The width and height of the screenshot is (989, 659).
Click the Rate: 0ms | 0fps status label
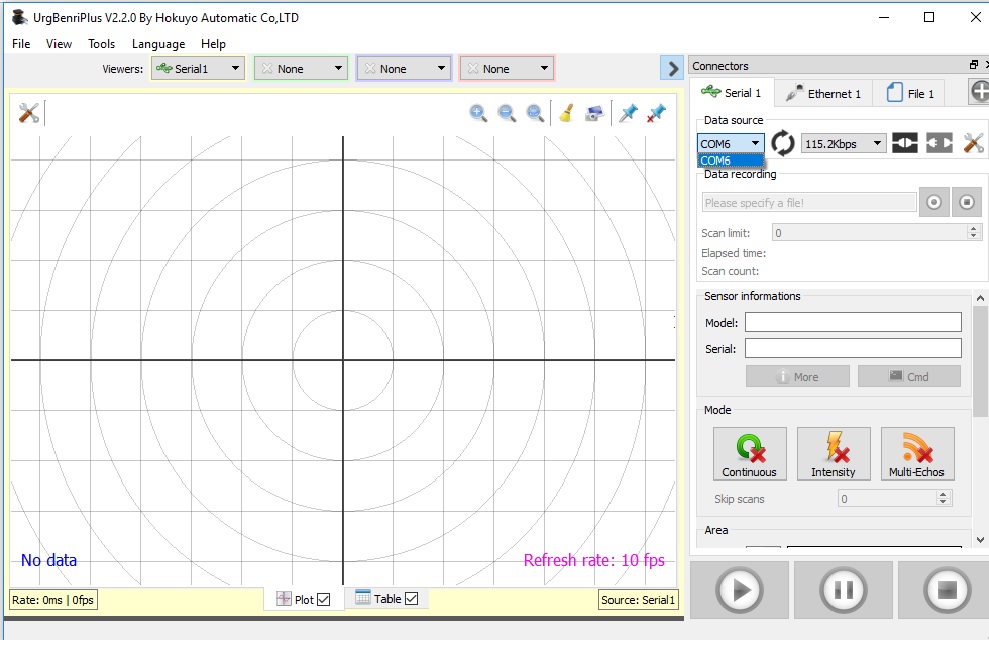coord(52,600)
